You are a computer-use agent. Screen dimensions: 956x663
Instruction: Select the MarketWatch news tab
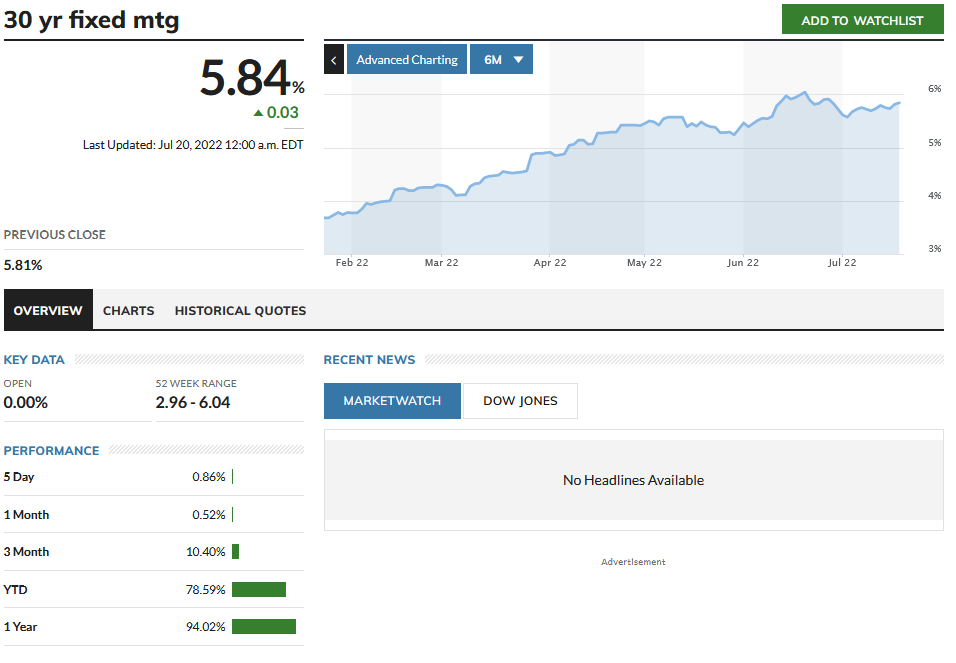click(392, 401)
